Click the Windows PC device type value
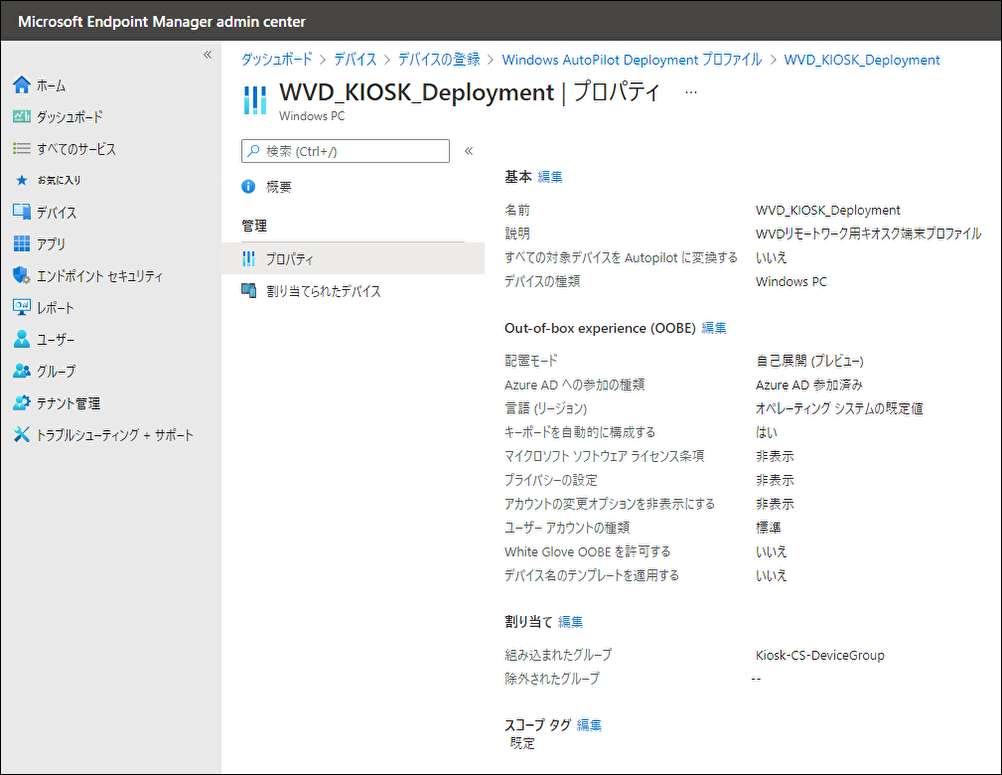Viewport: 1002px width, 775px height. point(791,281)
